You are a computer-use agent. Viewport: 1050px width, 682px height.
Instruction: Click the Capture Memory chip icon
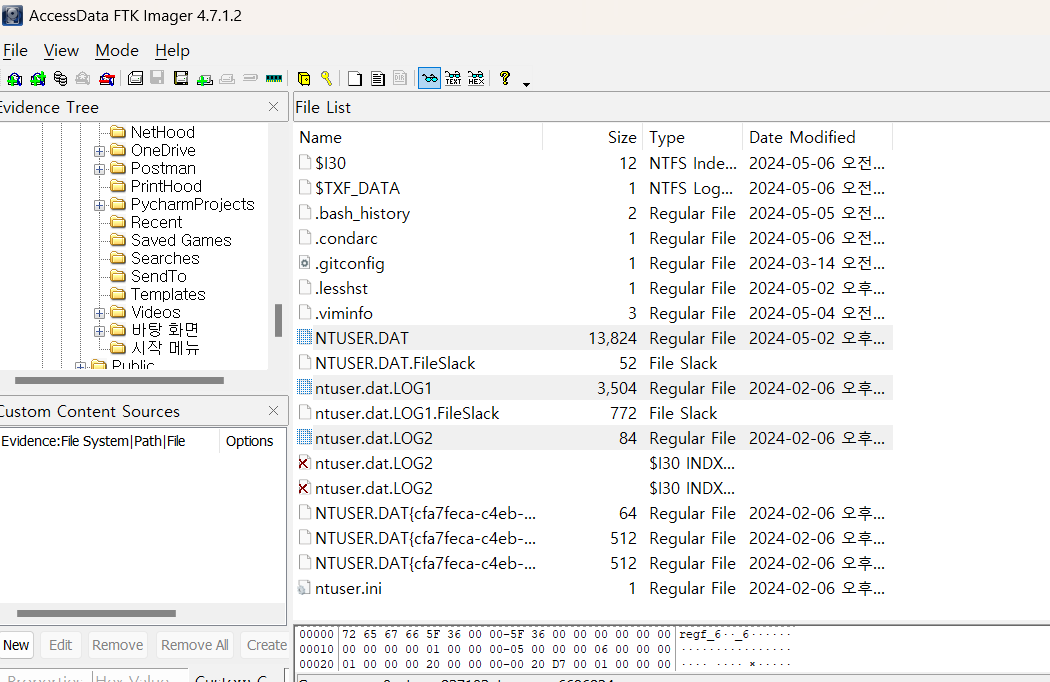coord(274,78)
